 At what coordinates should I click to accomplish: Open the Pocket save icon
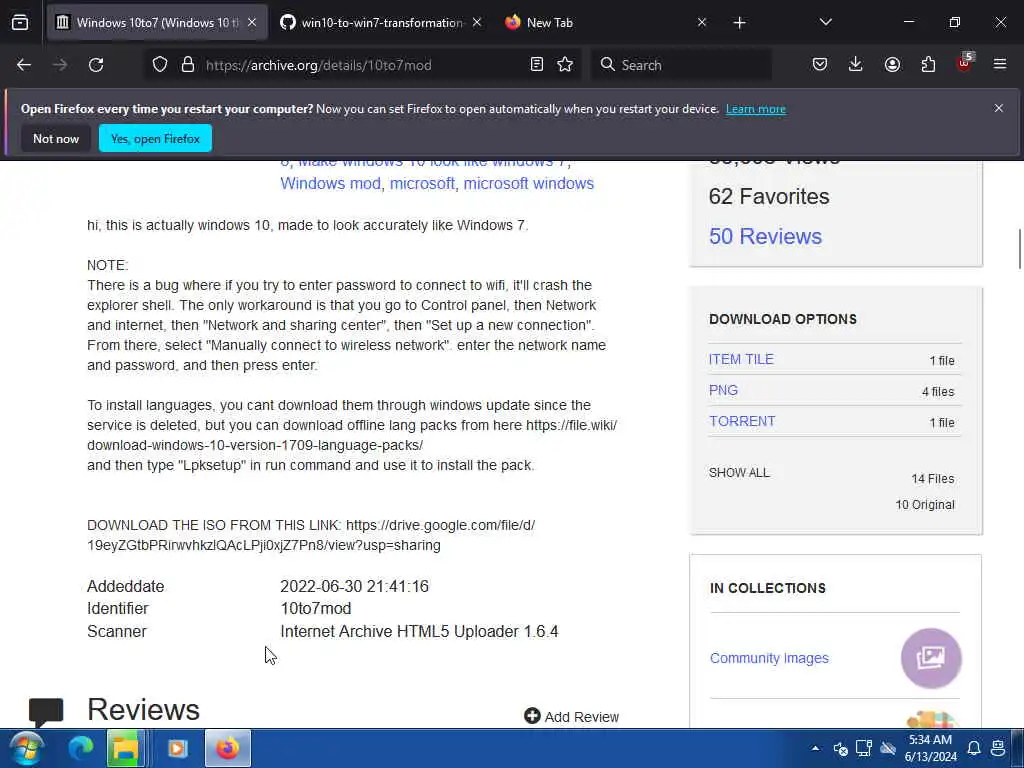820,65
